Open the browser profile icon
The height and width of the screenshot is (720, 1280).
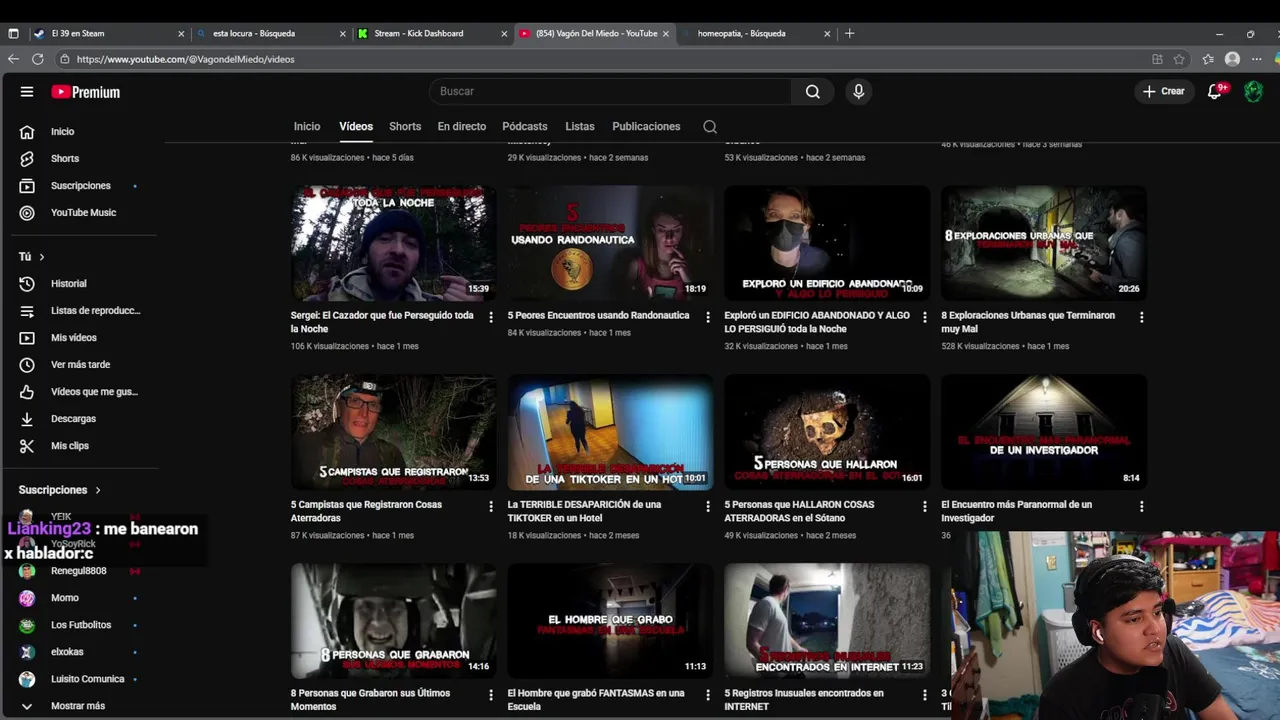click(x=1232, y=59)
